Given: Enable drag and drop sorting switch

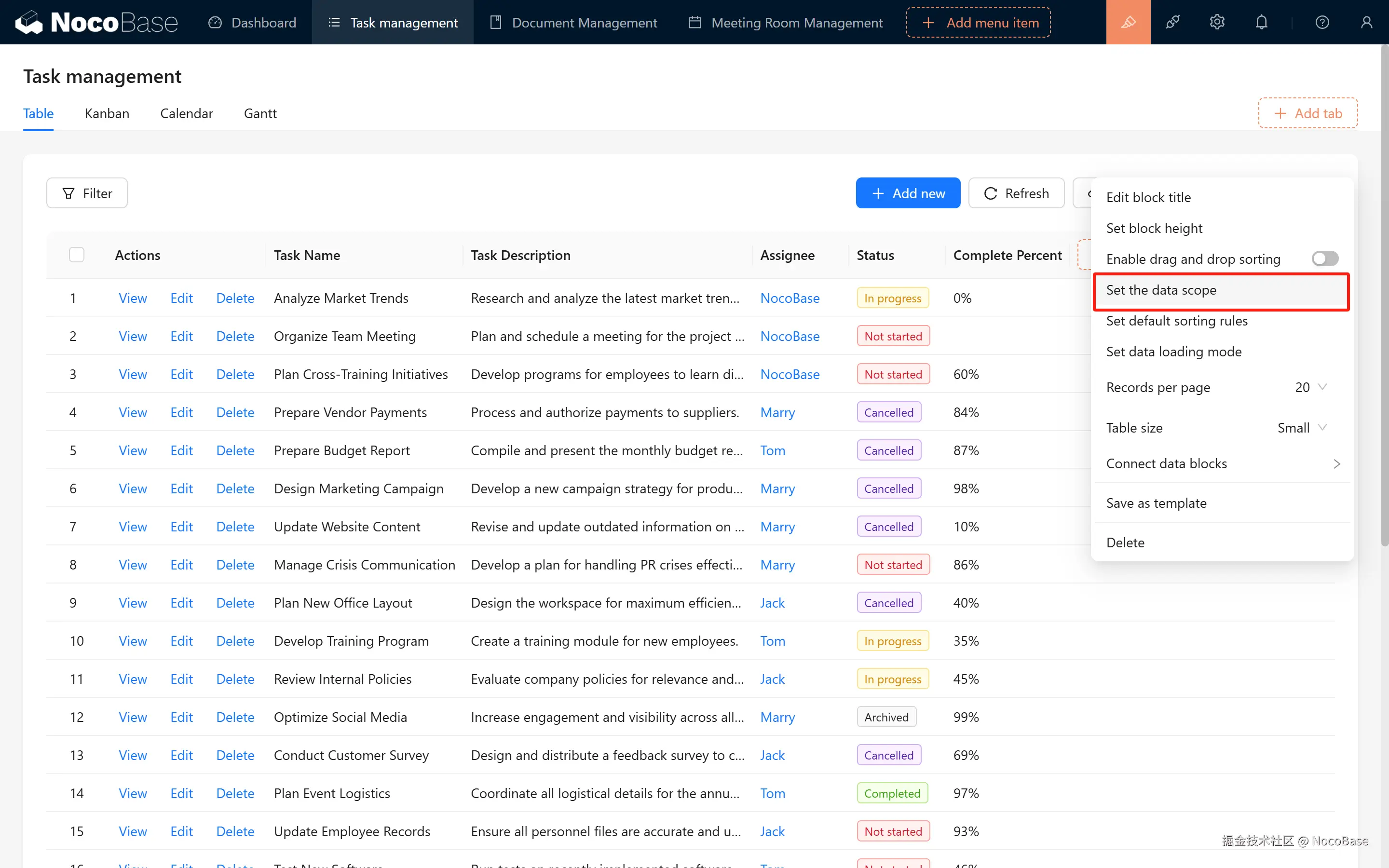Looking at the screenshot, I should [1324, 259].
